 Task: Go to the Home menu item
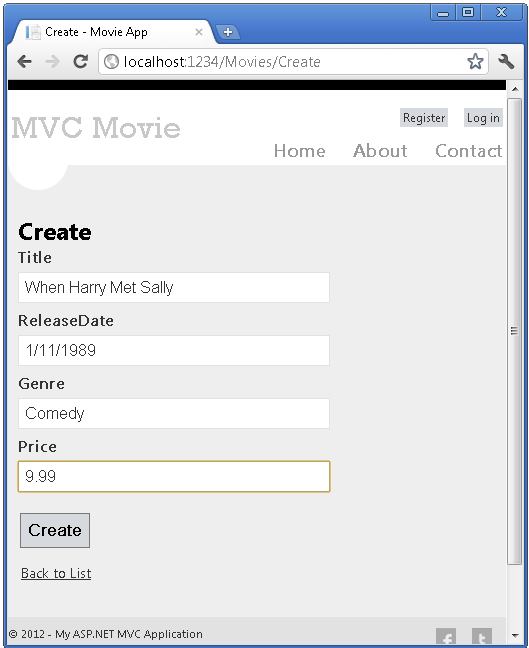(x=300, y=151)
